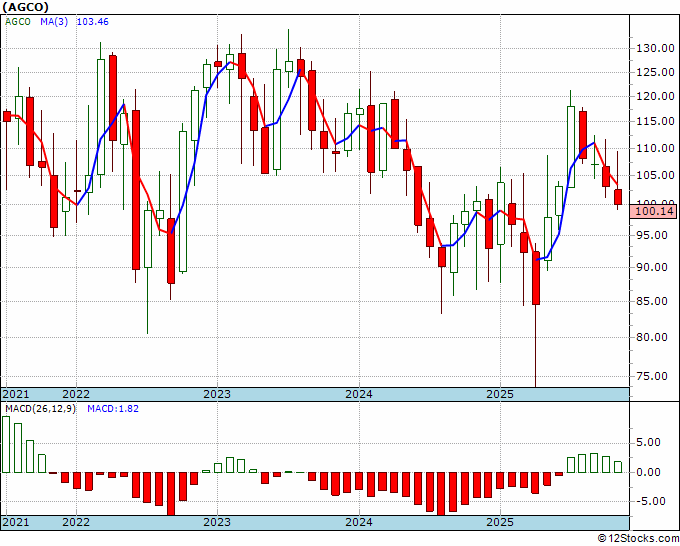Image resolution: width=680 pixels, height=546 pixels.
Task: Click the 103.46 moving average value
Action: [92, 22]
